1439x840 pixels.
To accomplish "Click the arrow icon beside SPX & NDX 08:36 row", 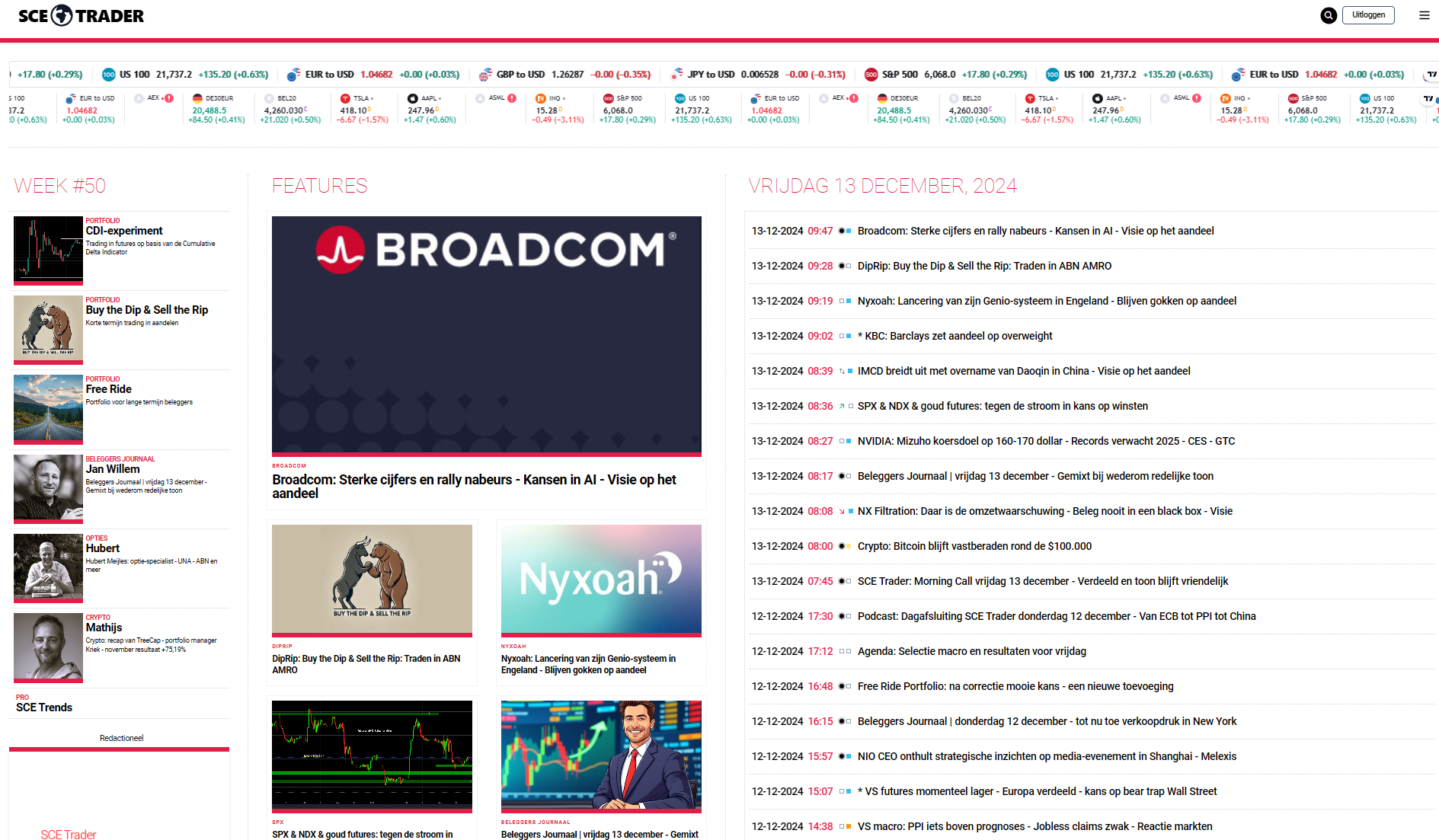I will pyautogui.click(x=842, y=406).
